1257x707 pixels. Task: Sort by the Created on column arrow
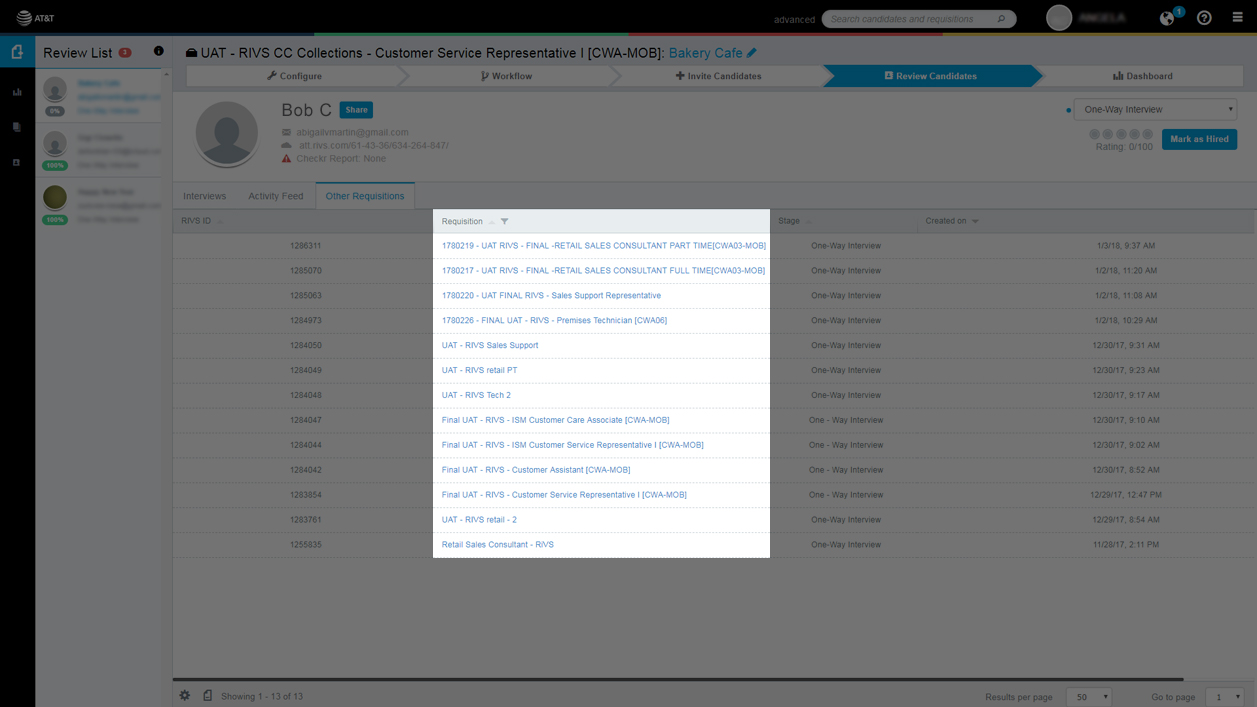point(975,222)
